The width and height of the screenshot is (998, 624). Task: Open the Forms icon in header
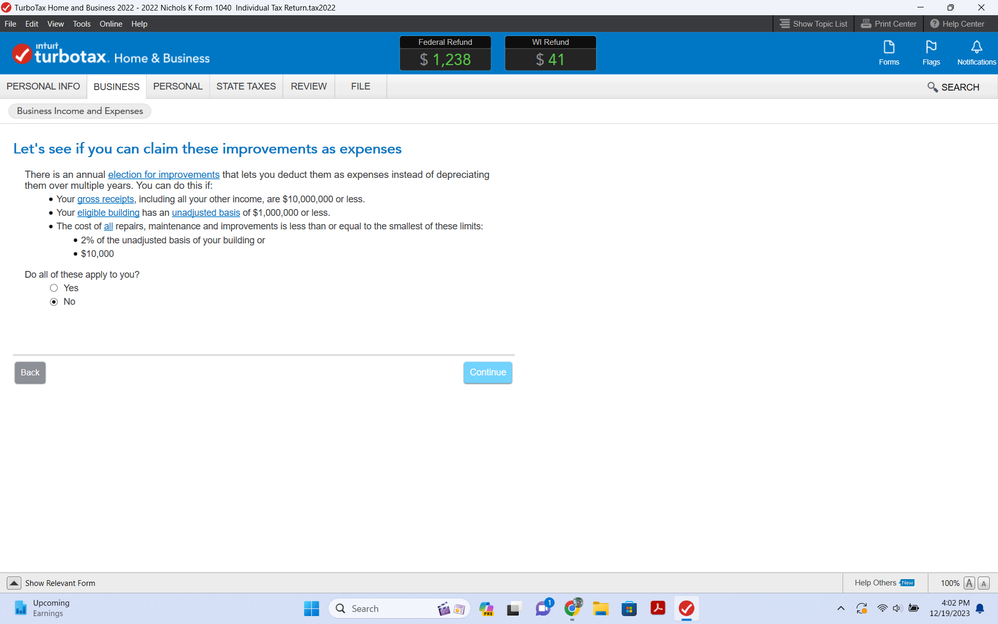click(888, 52)
